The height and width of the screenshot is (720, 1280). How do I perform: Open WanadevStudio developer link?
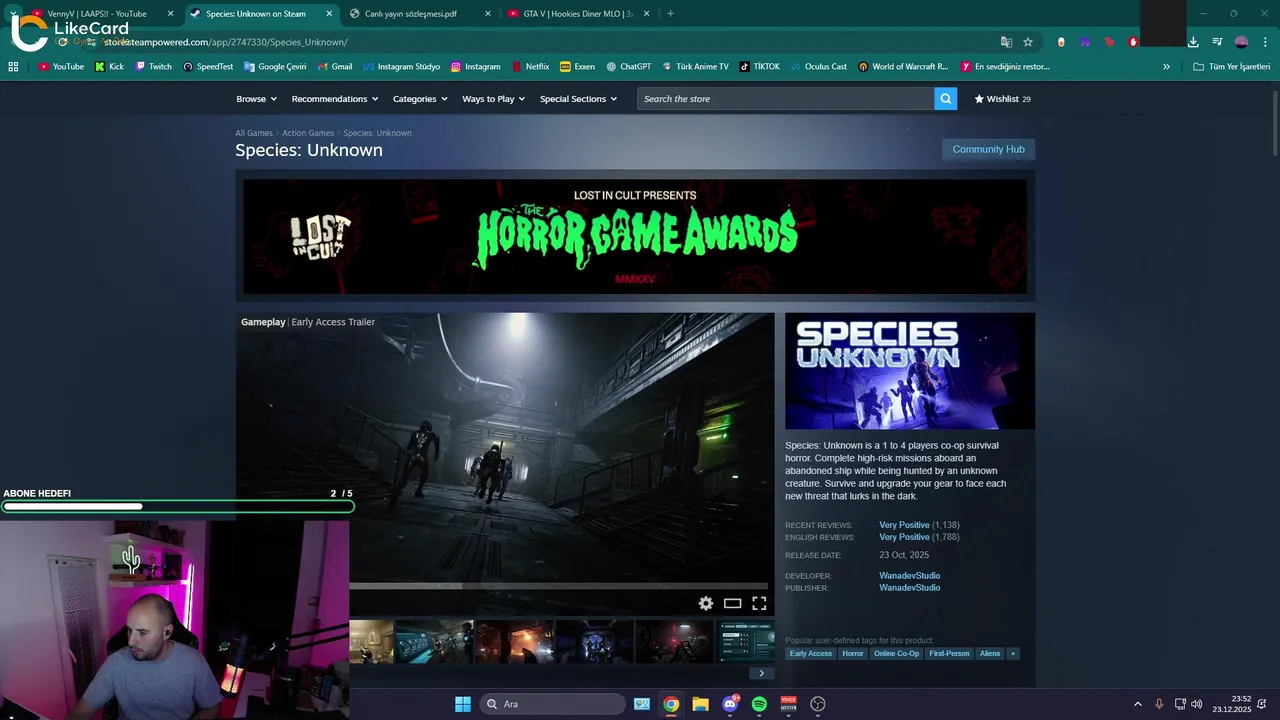point(909,576)
